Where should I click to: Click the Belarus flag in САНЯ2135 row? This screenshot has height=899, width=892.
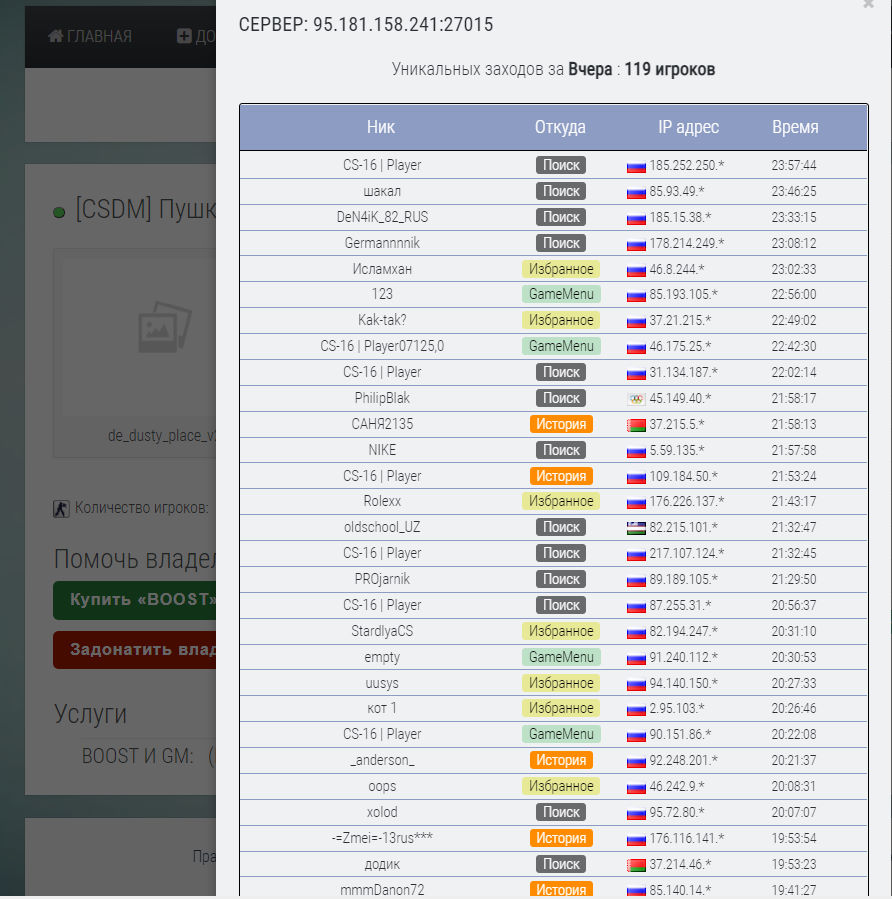tap(636, 425)
